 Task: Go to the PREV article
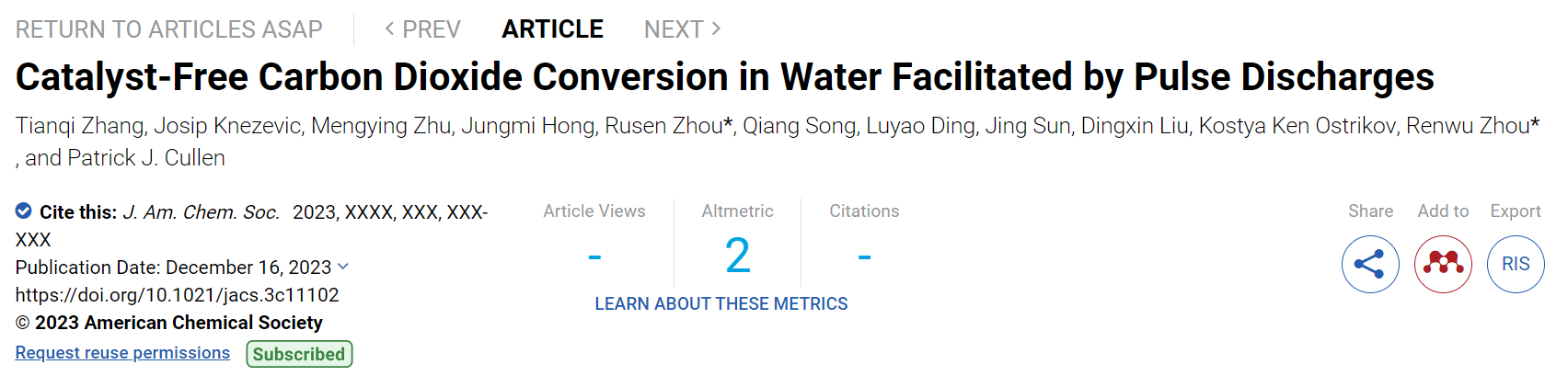pos(422,29)
